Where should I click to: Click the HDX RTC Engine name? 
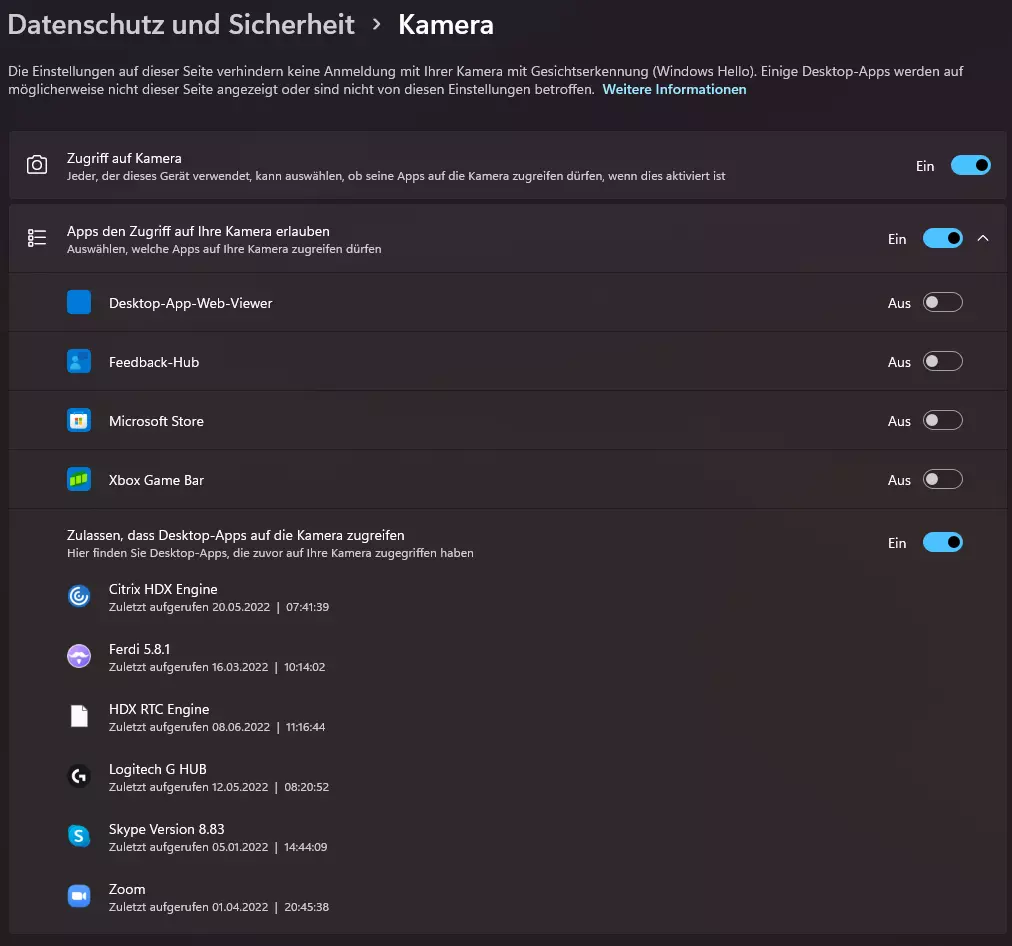coord(159,709)
